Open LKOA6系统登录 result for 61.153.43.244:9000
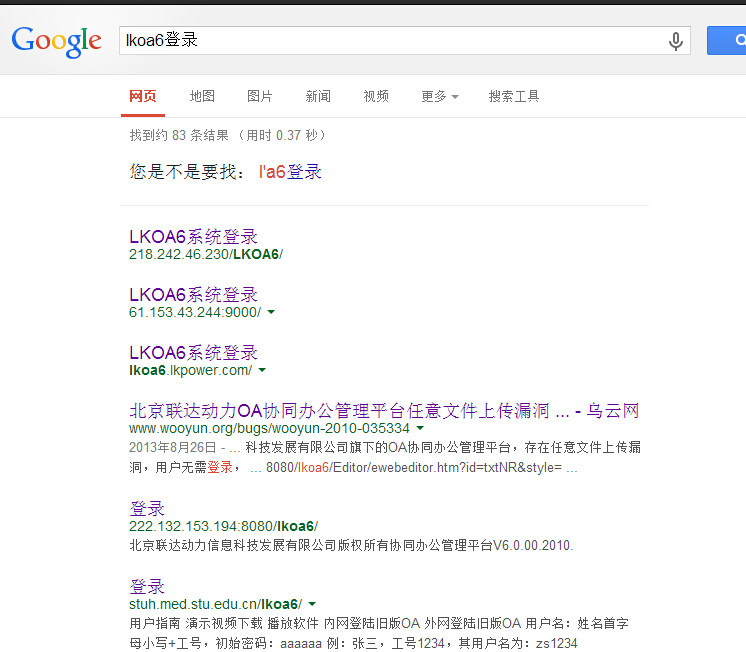The image size is (746, 652). point(193,295)
